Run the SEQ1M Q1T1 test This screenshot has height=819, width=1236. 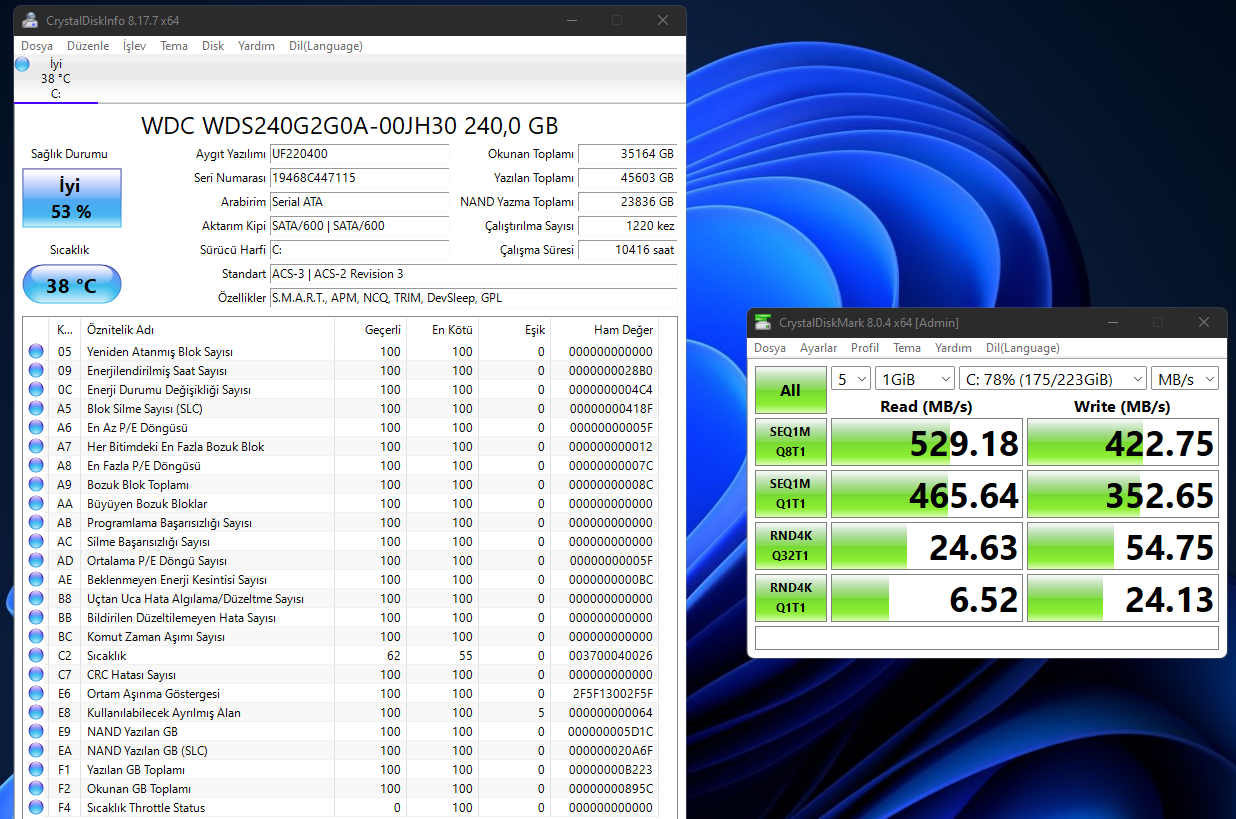click(790, 494)
